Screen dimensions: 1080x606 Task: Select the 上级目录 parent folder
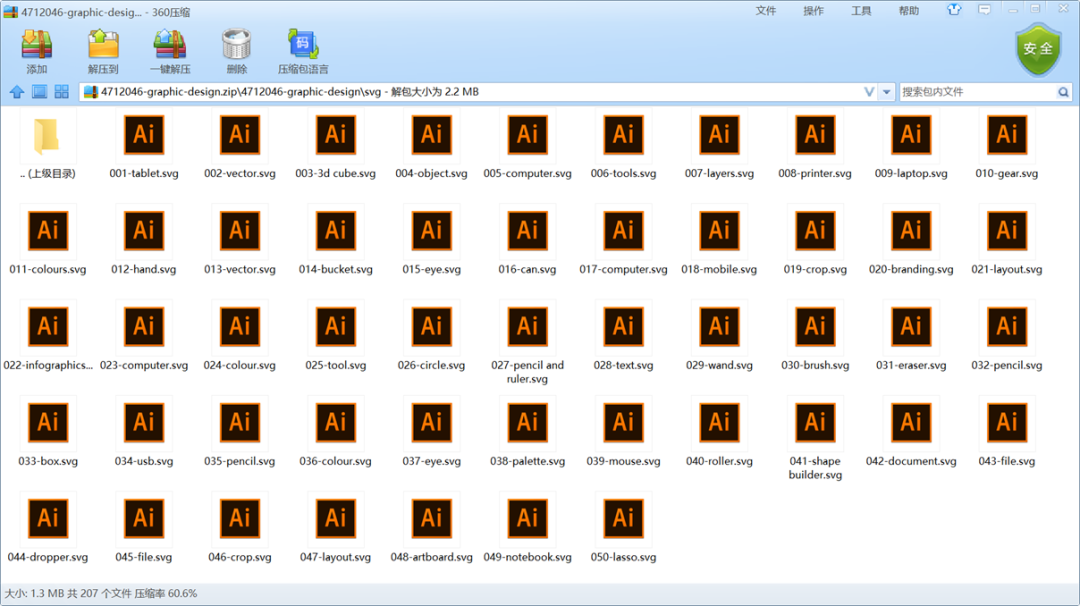pos(48,146)
